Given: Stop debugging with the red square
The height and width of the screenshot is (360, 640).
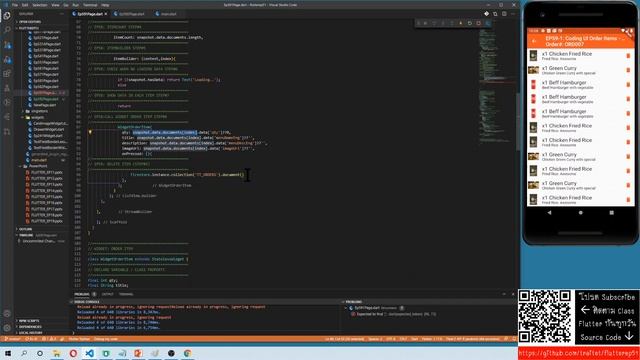Looking at the screenshot, I should click(479, 23).
